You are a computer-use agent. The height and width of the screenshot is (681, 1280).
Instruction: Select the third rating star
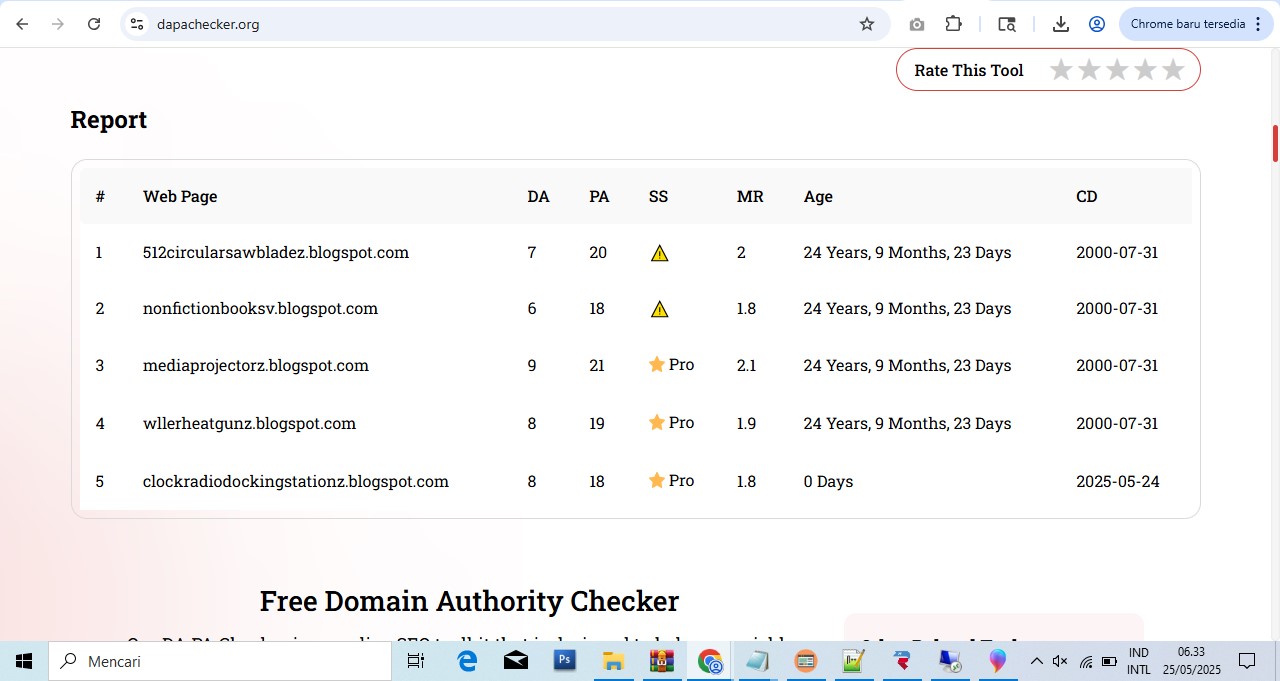point(1117,70)
